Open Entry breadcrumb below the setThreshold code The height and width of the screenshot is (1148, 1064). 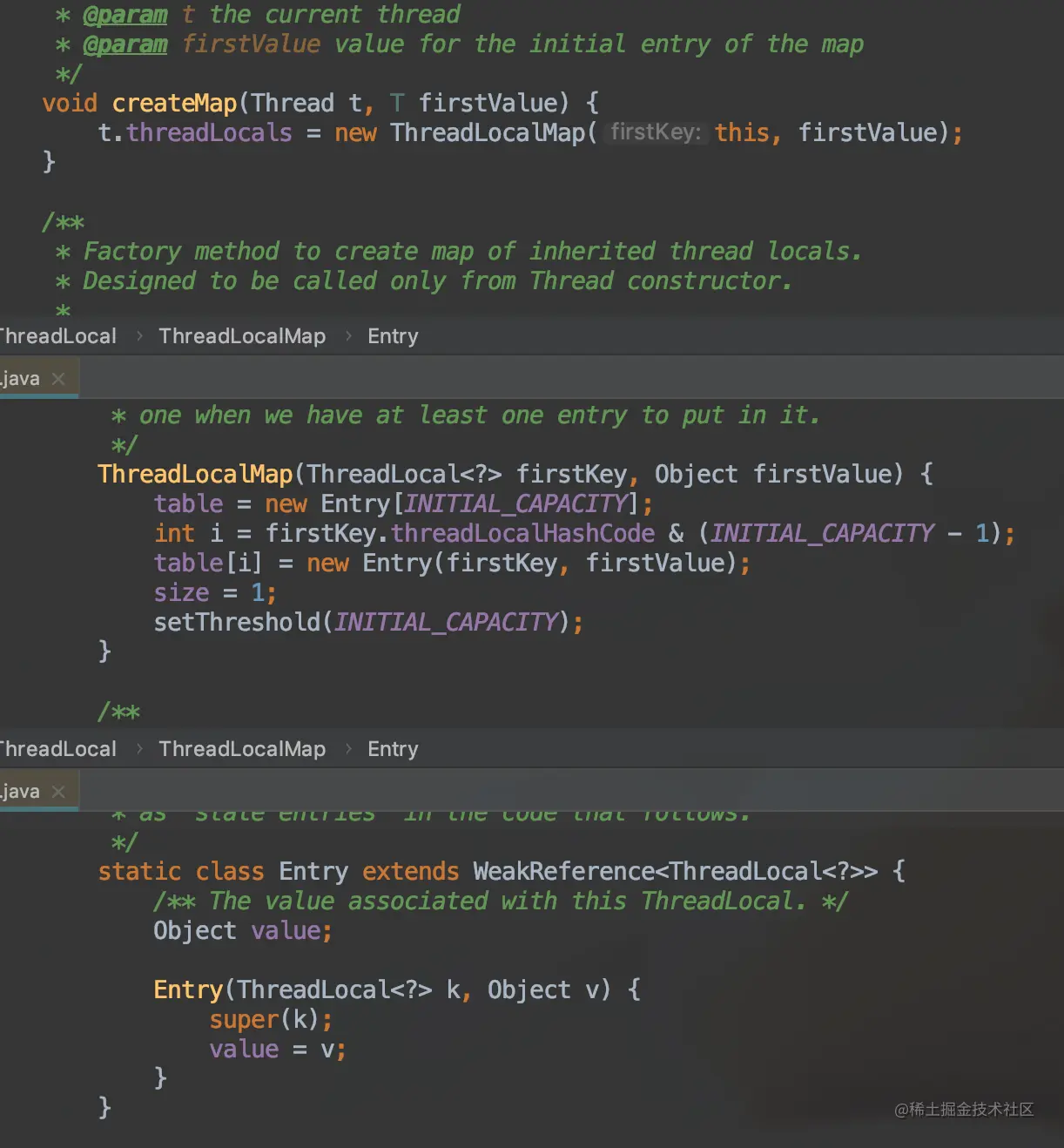(x=393, y=749)
